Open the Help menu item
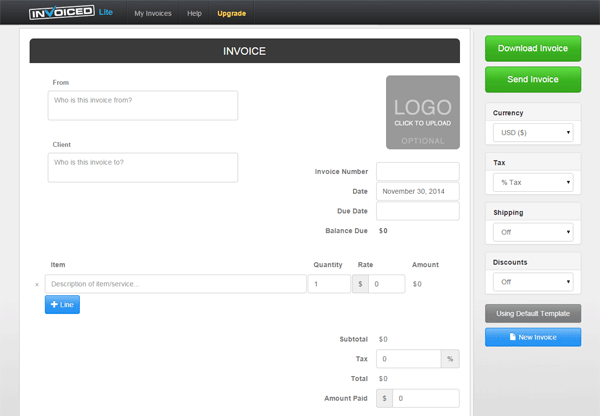This screenshot has height=416, width=600. (194, 13)
